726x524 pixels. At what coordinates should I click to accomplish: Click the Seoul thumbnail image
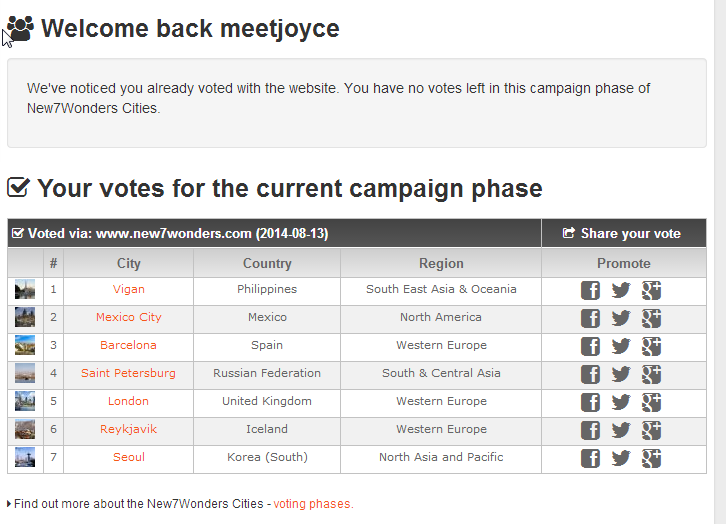tap(25, 458)
